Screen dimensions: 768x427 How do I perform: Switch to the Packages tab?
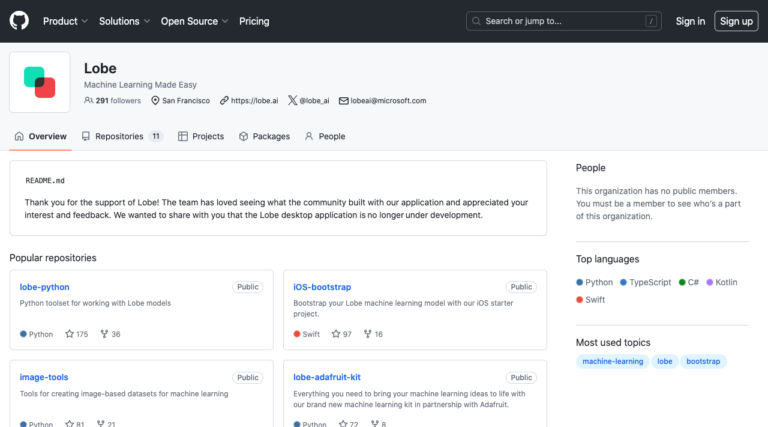264,136
